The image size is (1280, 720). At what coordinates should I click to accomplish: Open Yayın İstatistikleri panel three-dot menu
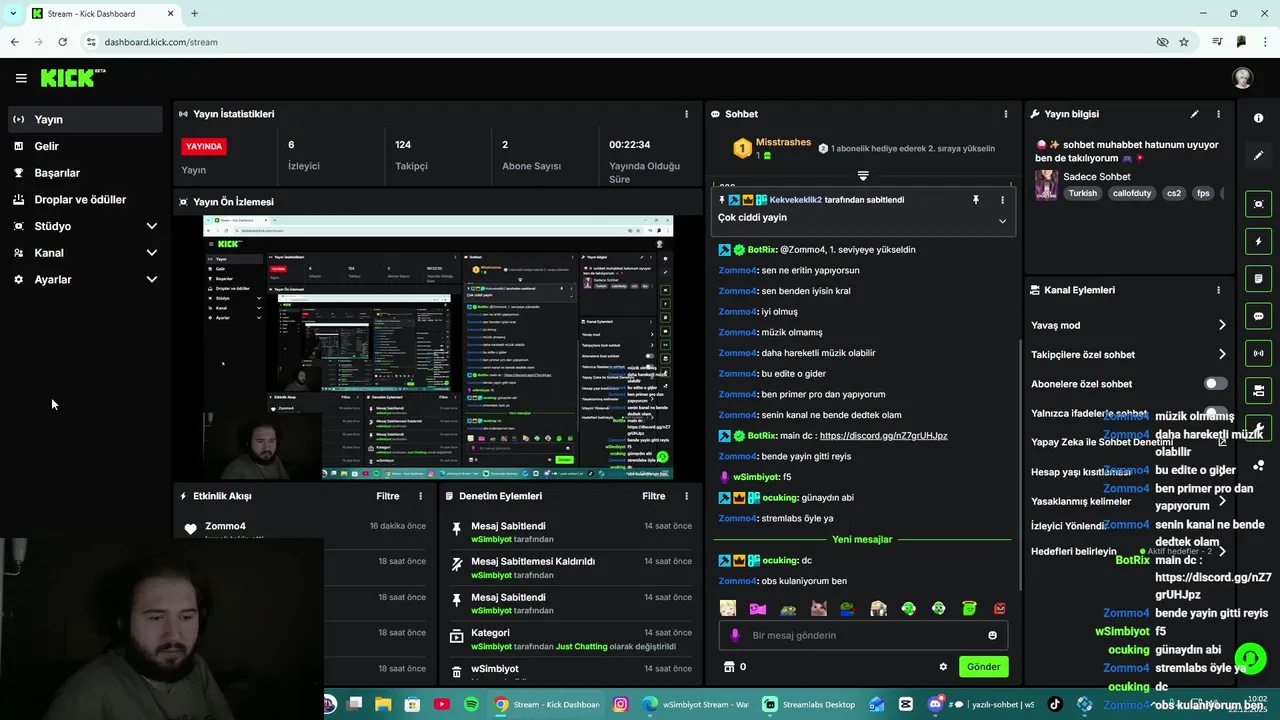[686, 114]
